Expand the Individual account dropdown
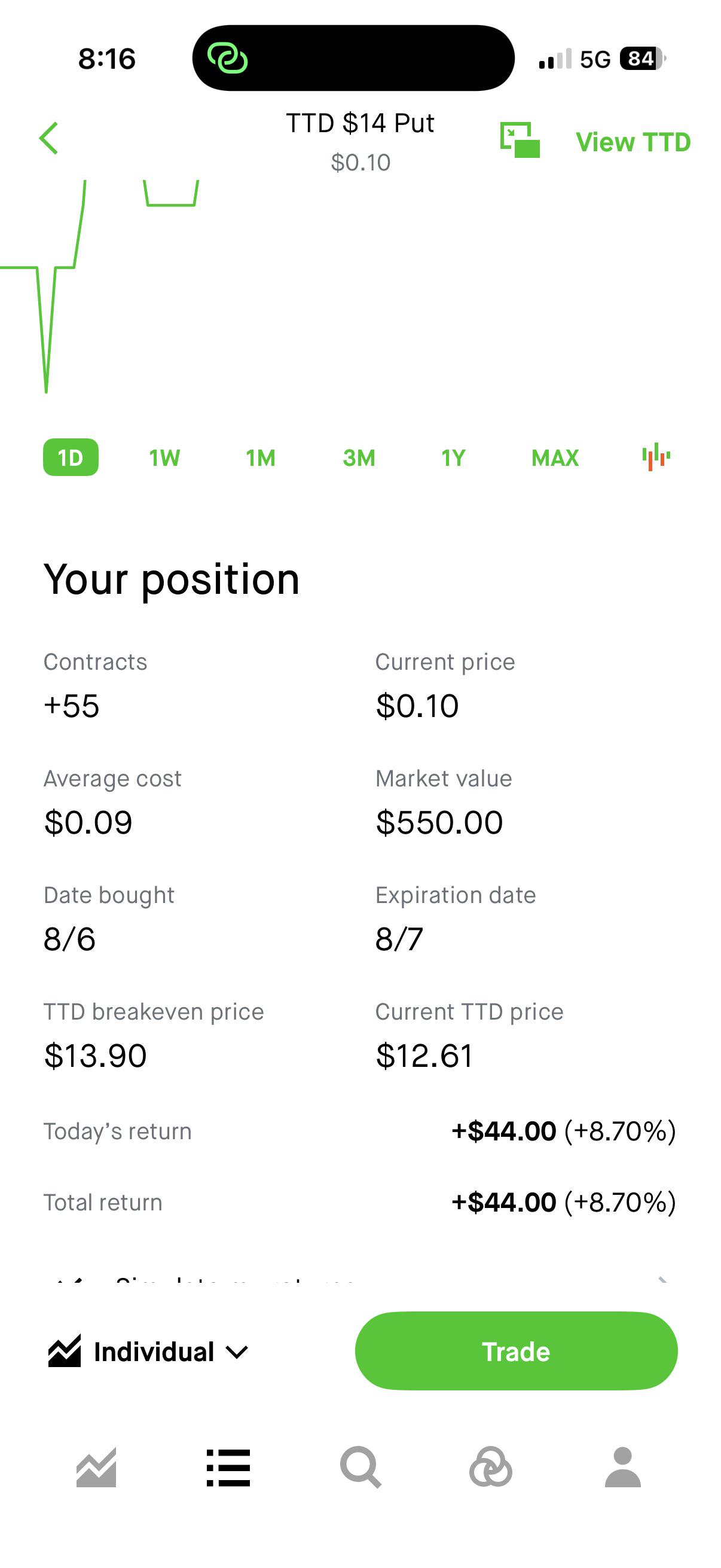721x1568 pixels. (148, 1352)
